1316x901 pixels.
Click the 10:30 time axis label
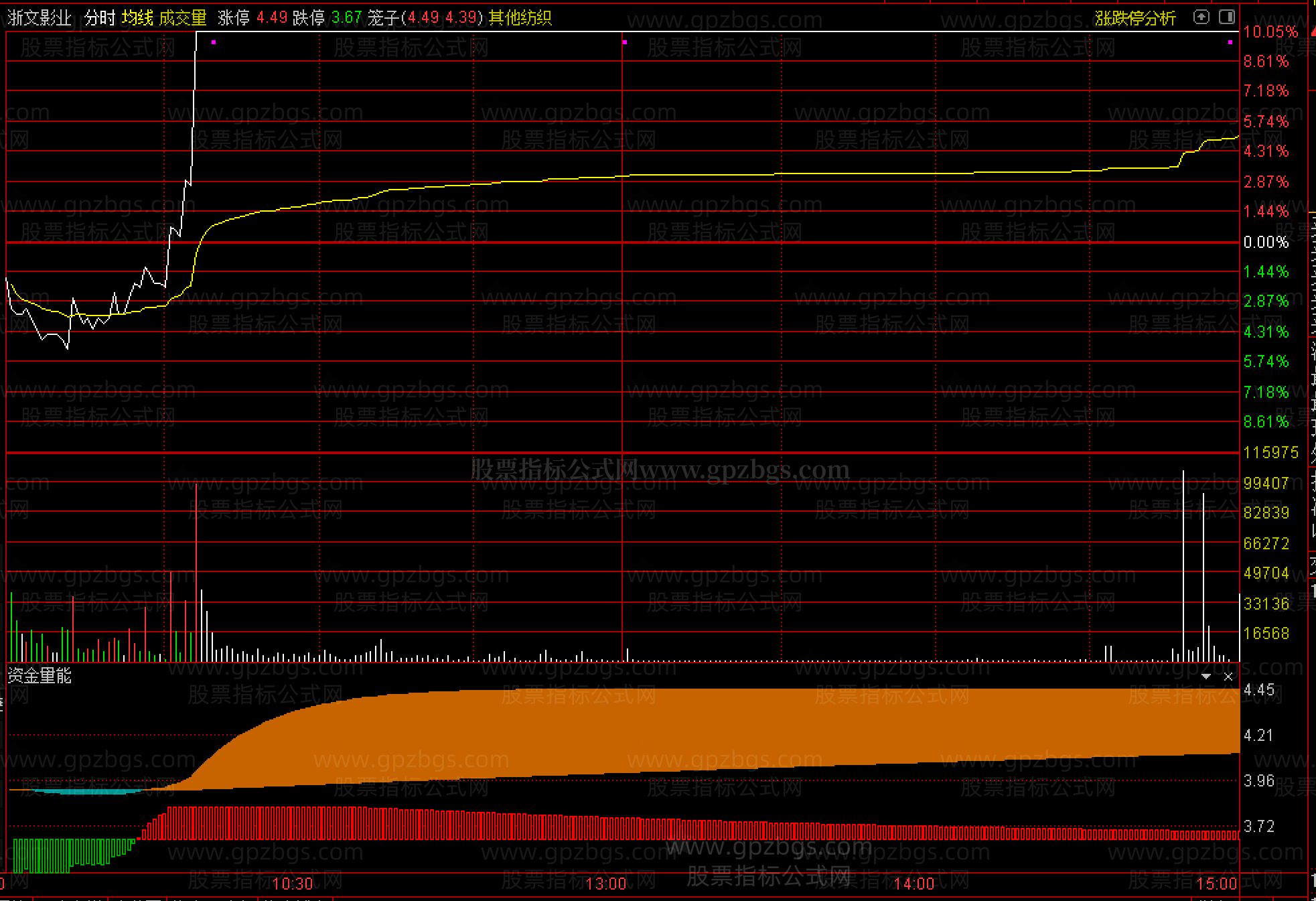pos(293,884)
